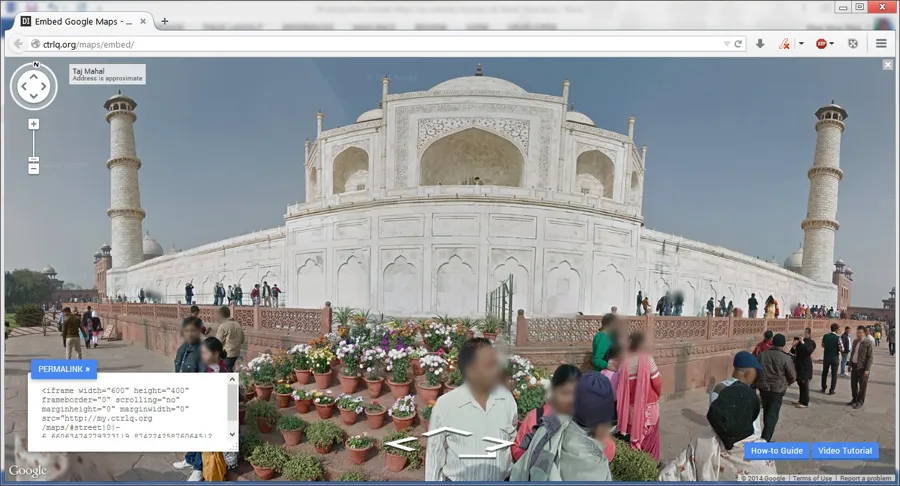
Task: Close the Embed Google Maps tab
Action: (143, 21)
